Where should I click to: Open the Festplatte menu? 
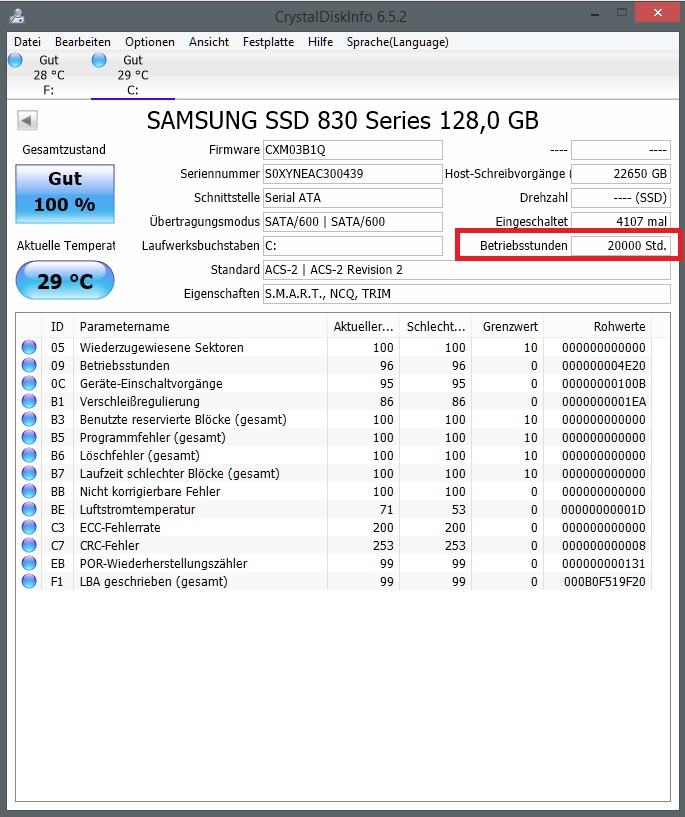tap(268, 42)
